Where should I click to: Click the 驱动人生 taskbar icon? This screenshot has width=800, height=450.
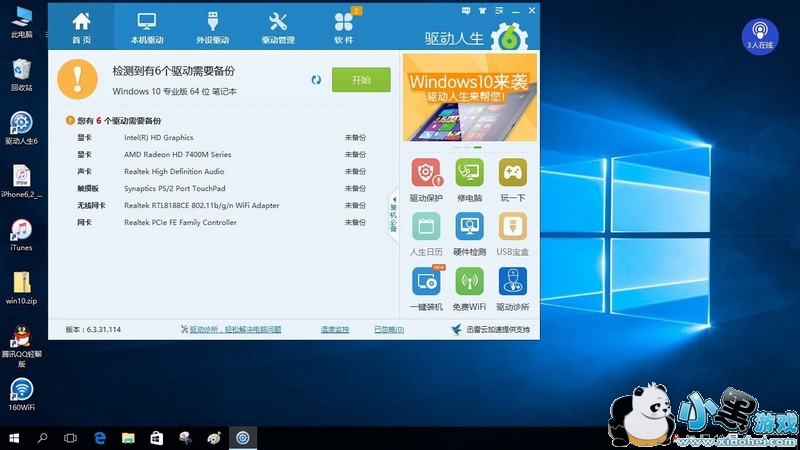243,438
